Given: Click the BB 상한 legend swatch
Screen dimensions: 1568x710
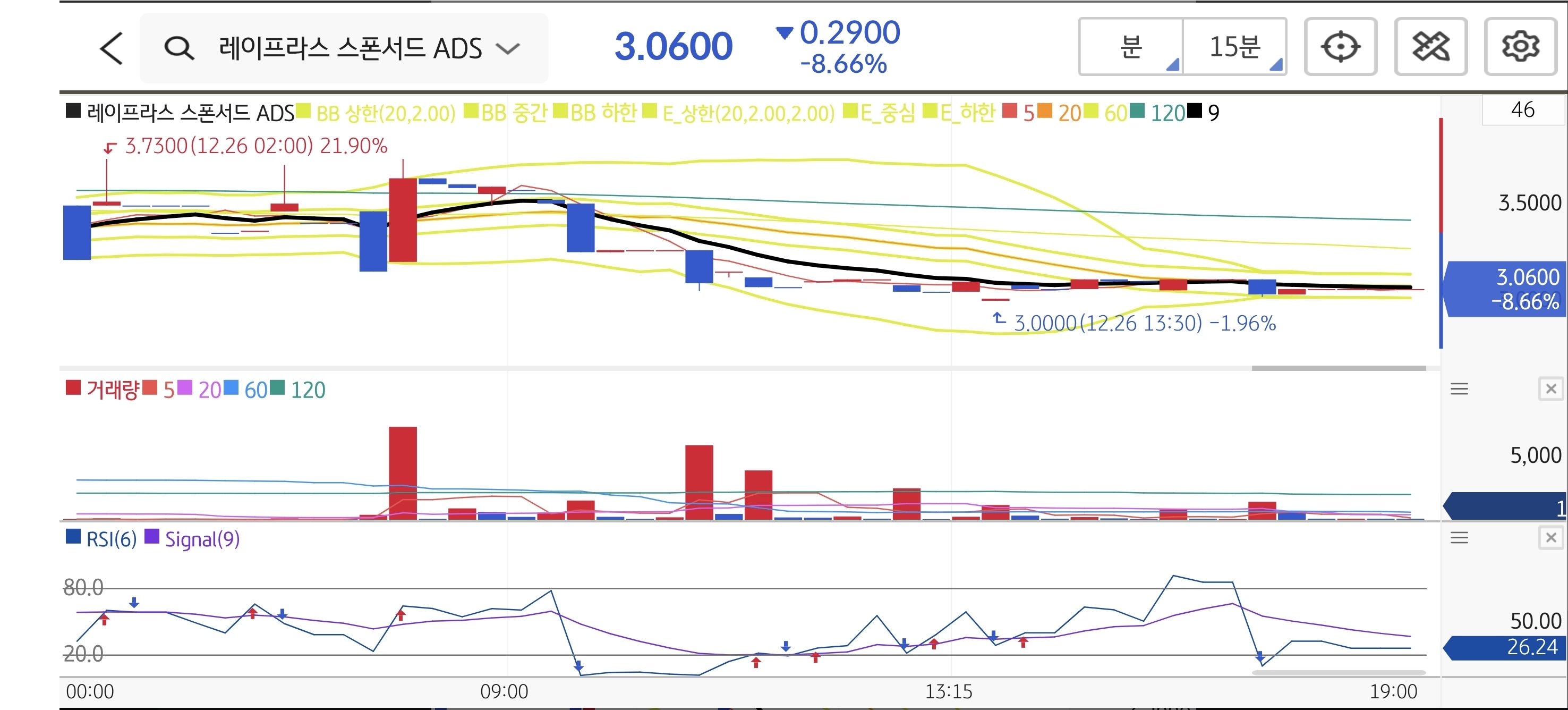Looking at the screenshot, I should pos(304,112).
